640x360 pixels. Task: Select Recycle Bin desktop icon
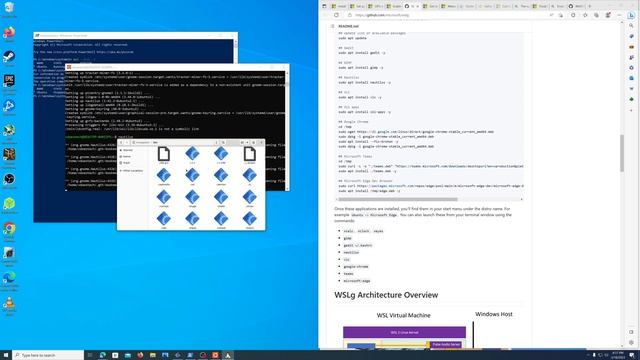pyautogui.click(x=9, y=8)
